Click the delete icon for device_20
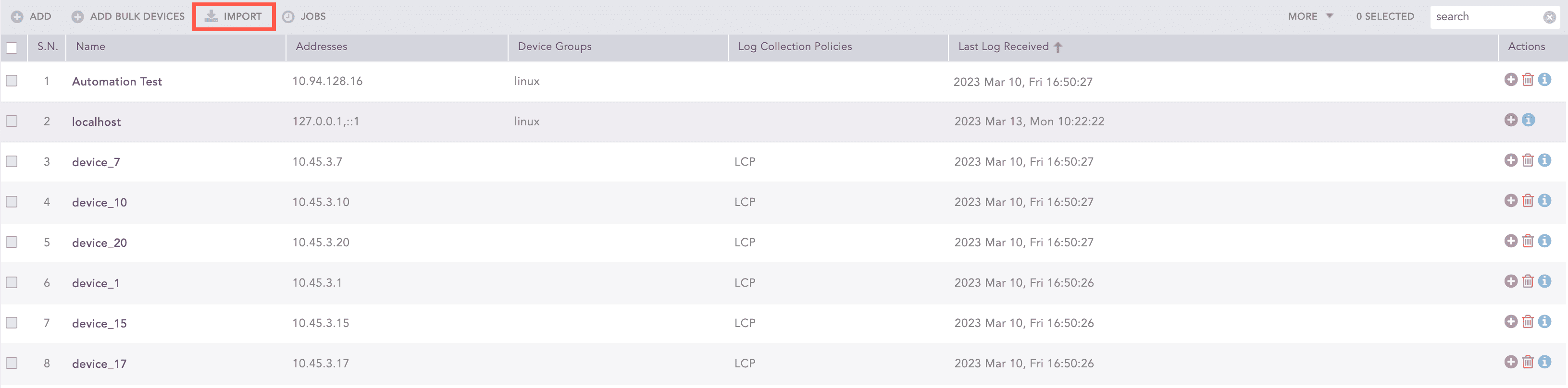The width and height of the screenshot is (1568, 388). coord(1528,241)
